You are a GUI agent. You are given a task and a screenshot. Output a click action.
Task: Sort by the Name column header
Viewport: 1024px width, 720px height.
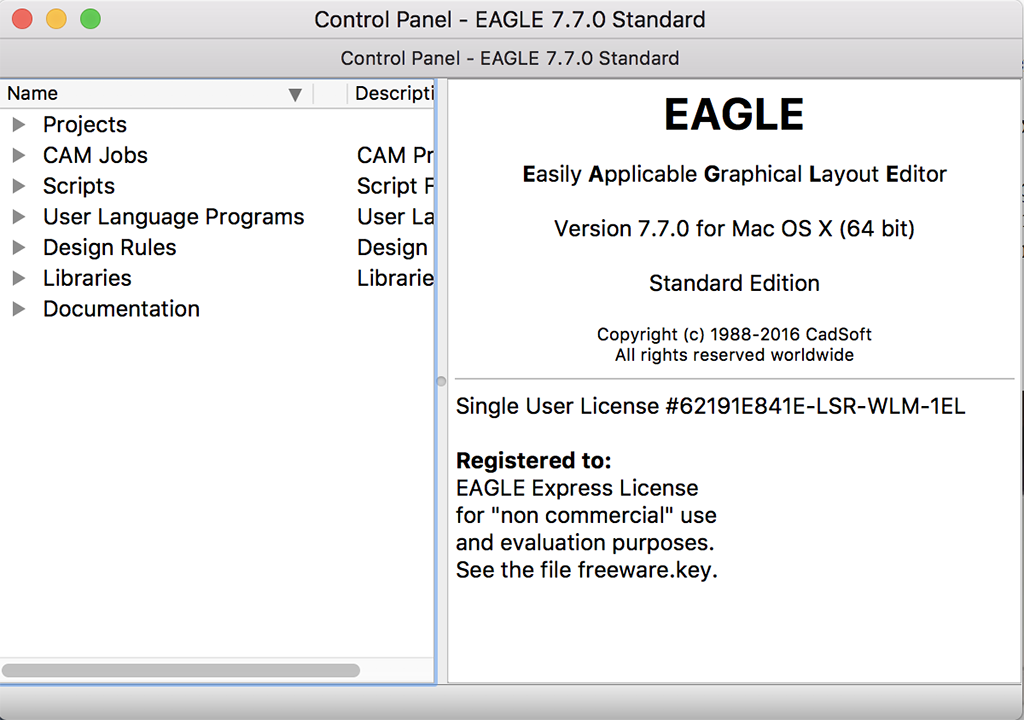[x=157, y=93]
